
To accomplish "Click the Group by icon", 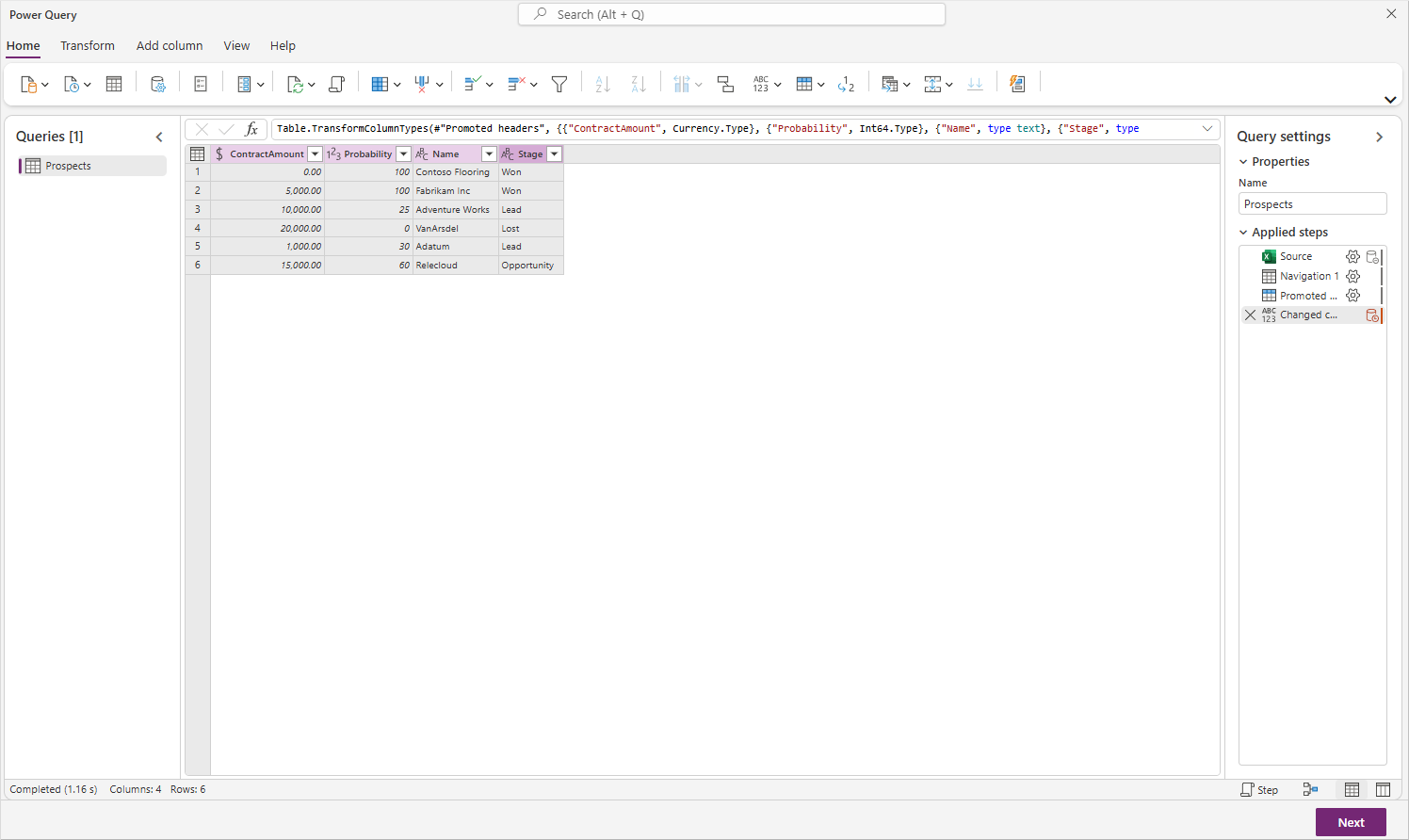I will click(725, 84).
